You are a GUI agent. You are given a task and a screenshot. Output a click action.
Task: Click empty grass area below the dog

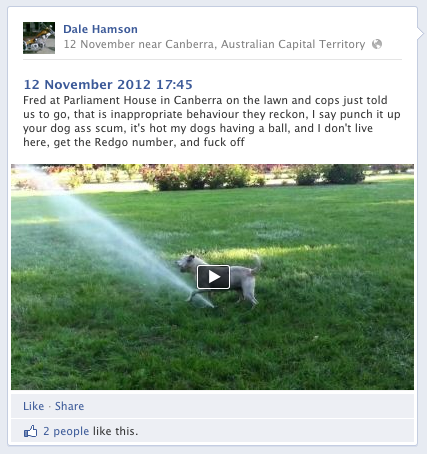pos(217,347)
